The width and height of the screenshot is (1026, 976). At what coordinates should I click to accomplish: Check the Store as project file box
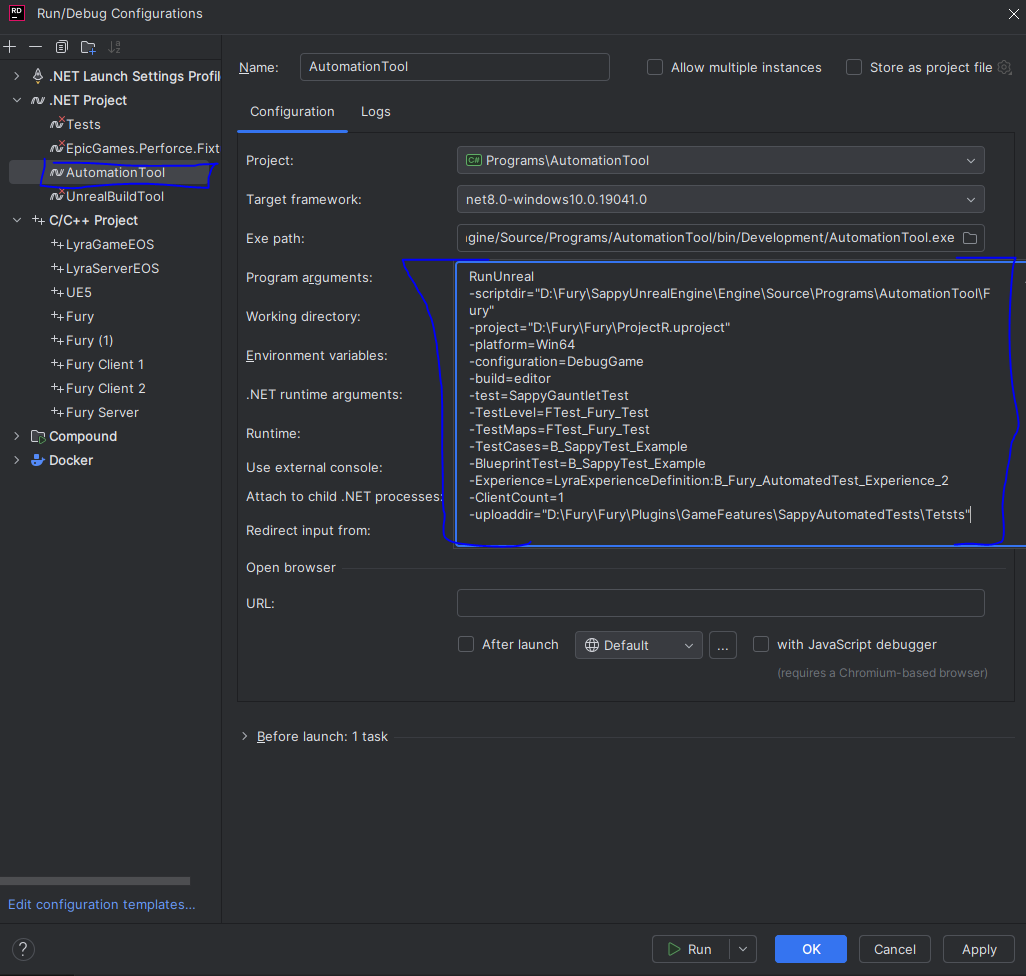pos(854,67)
